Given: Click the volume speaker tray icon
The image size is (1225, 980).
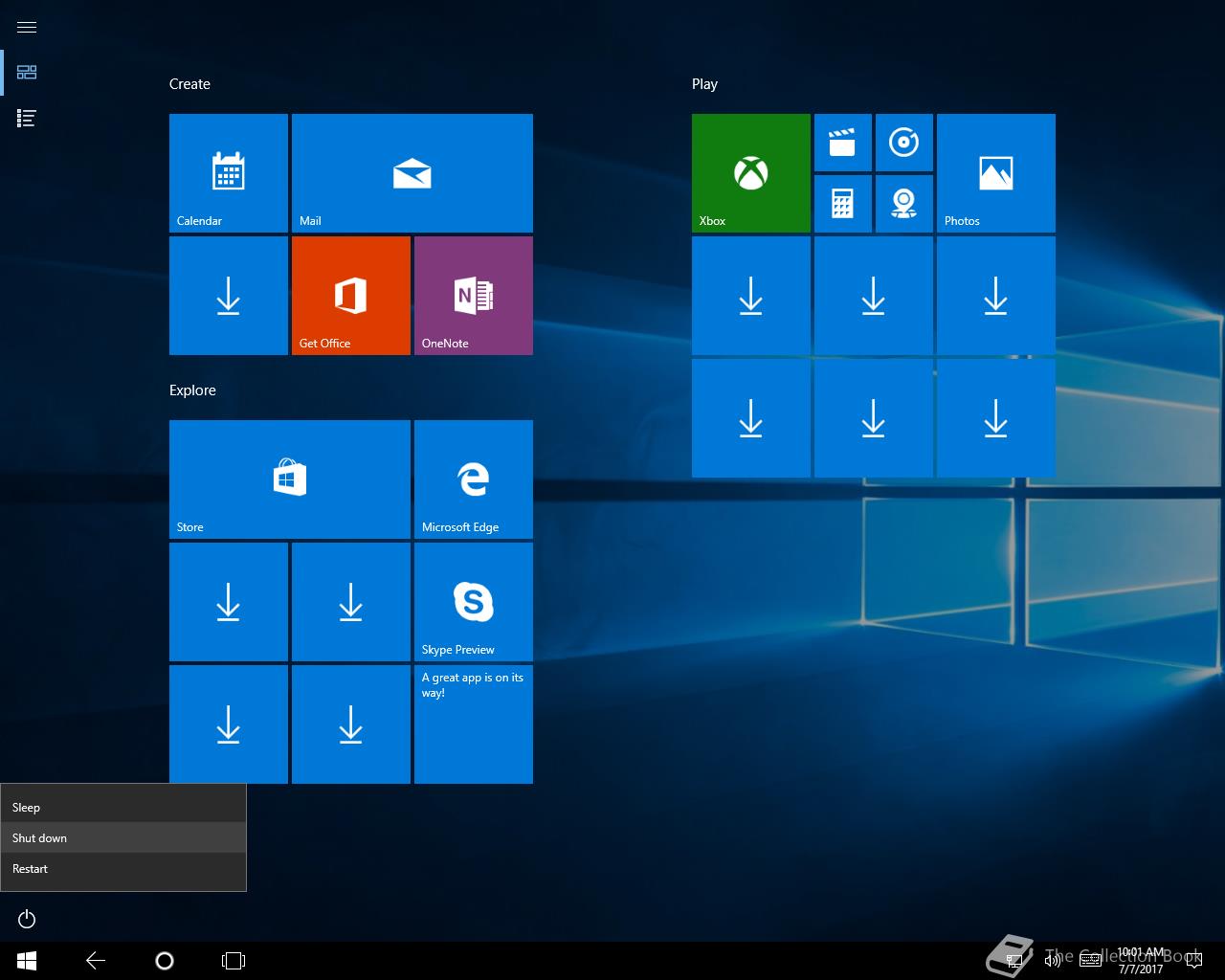Looking at the screenshot, I should coord(1053,961).
